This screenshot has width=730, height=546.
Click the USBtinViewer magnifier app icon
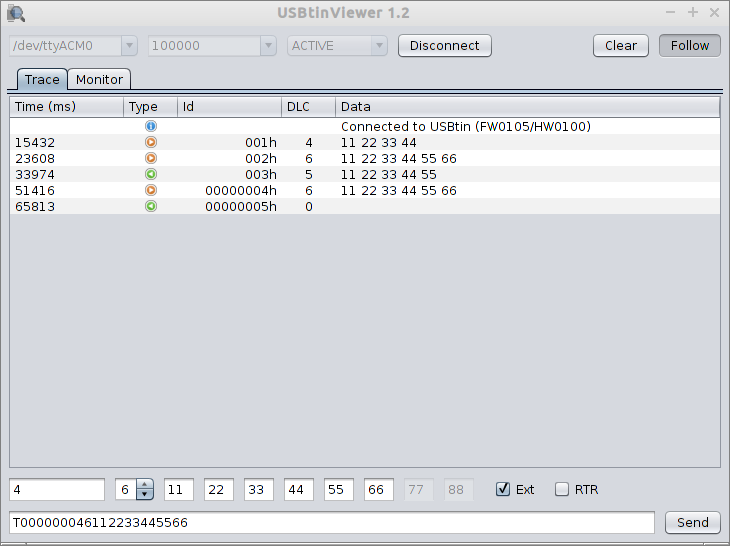click(x=16, y=13)
